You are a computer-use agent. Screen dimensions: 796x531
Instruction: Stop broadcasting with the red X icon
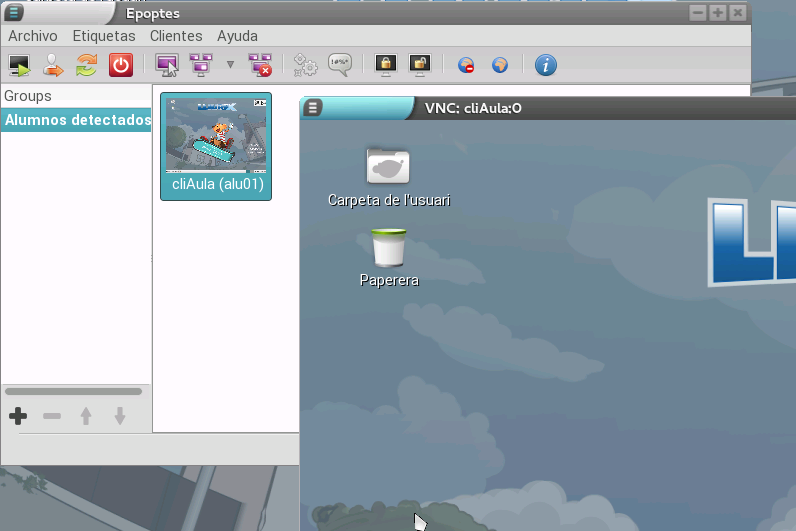(260, 66)
